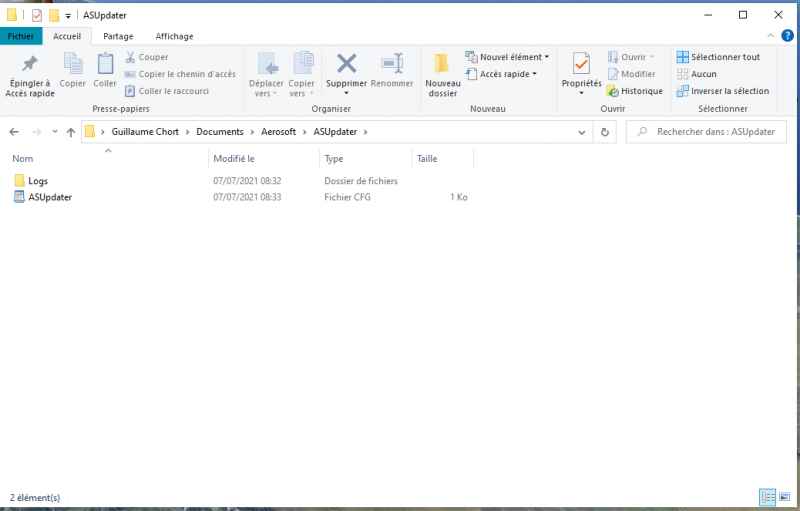
Task: Switch to the Partage ribbon tab
Action: click(118, 36)
